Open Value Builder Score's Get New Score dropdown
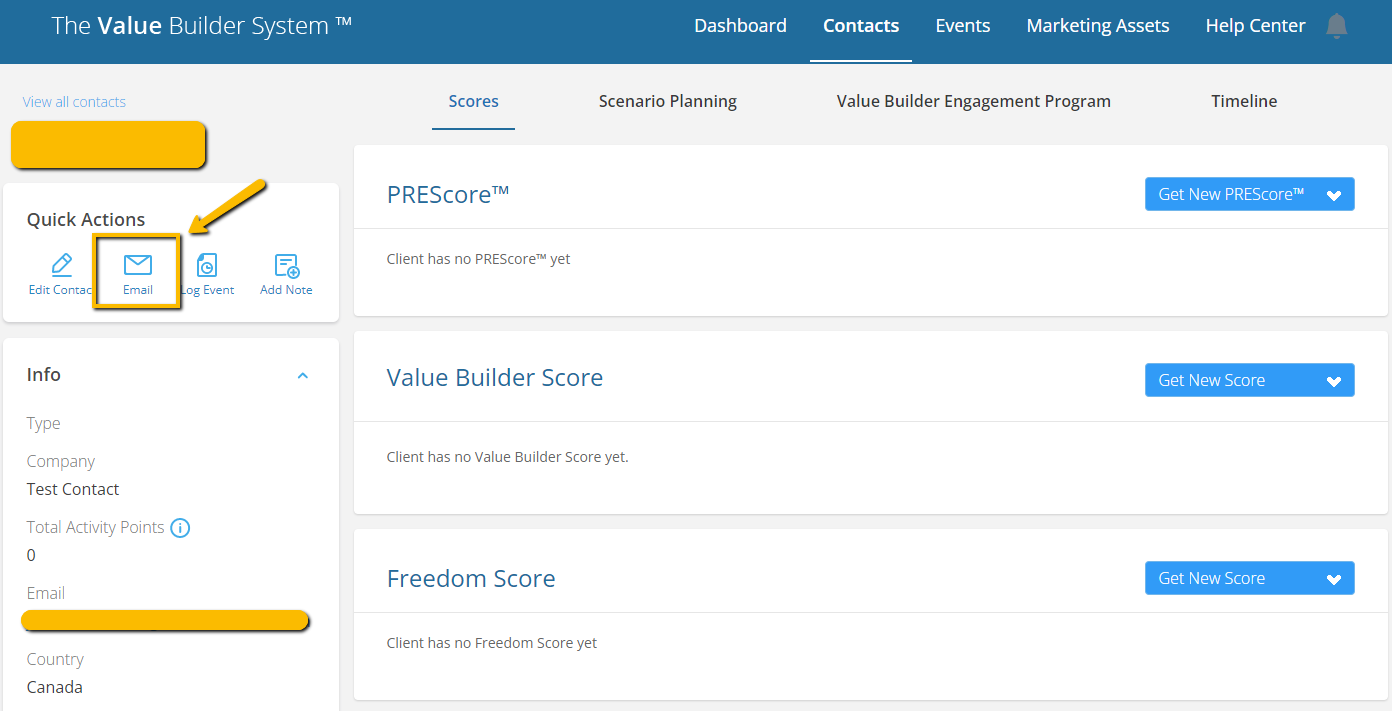 click(1249, 380)
